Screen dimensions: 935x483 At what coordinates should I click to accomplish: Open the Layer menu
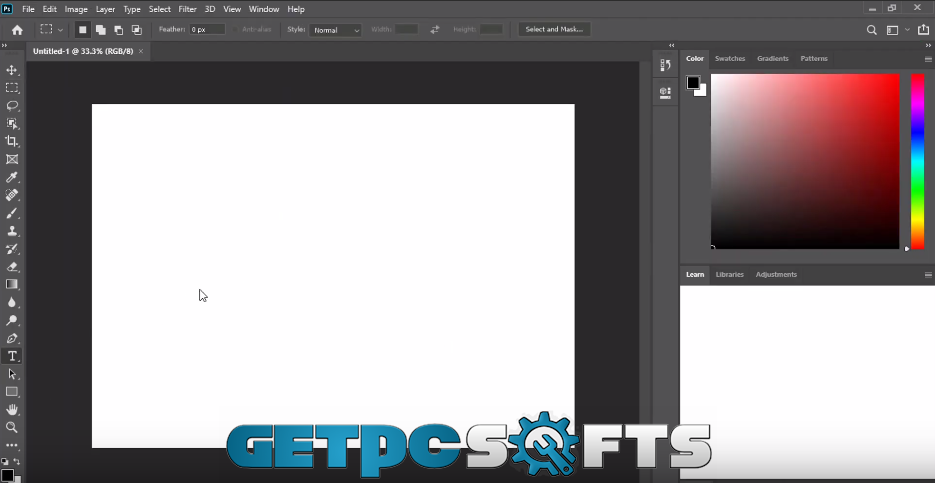(106, 9)
